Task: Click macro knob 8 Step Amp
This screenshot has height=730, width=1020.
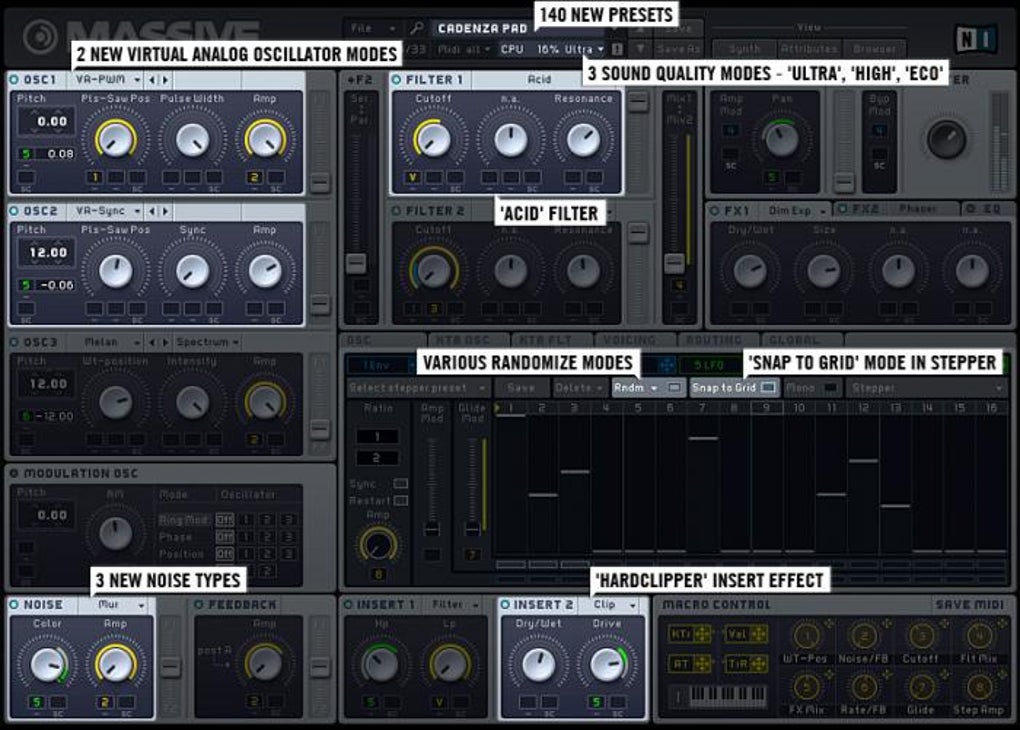Action: (x=979, y=687)
